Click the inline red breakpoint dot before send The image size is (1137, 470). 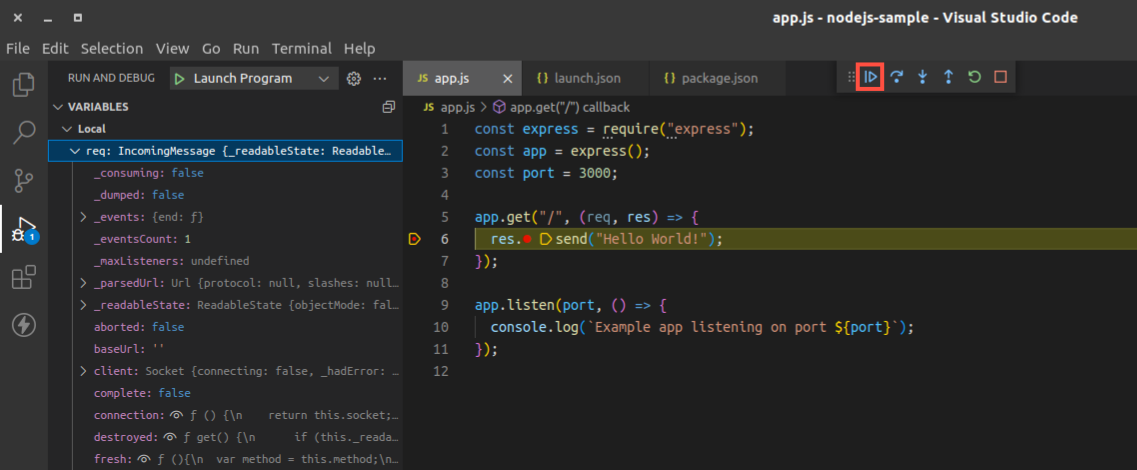click(528, 239)
